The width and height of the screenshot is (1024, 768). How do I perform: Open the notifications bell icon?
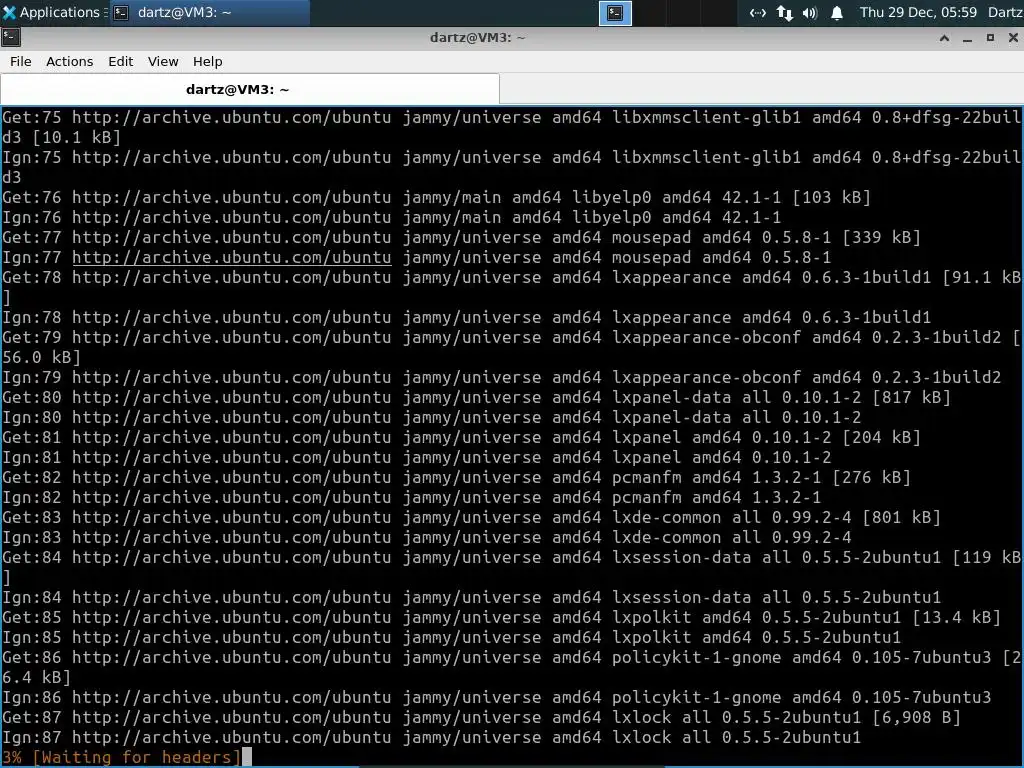pos(837,13)
